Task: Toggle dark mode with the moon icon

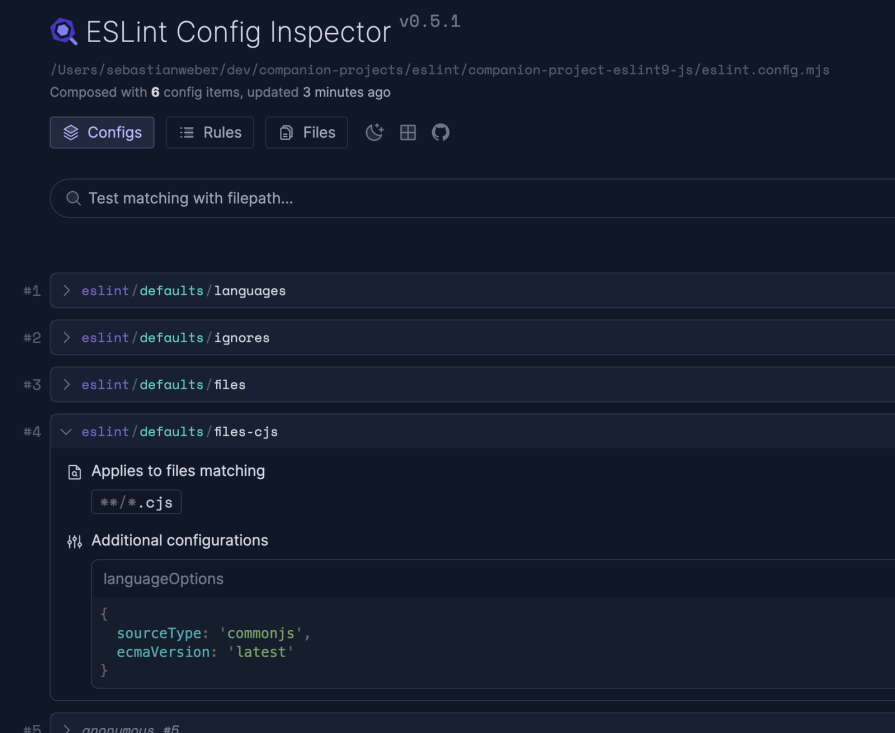Action: coord(374,132)
